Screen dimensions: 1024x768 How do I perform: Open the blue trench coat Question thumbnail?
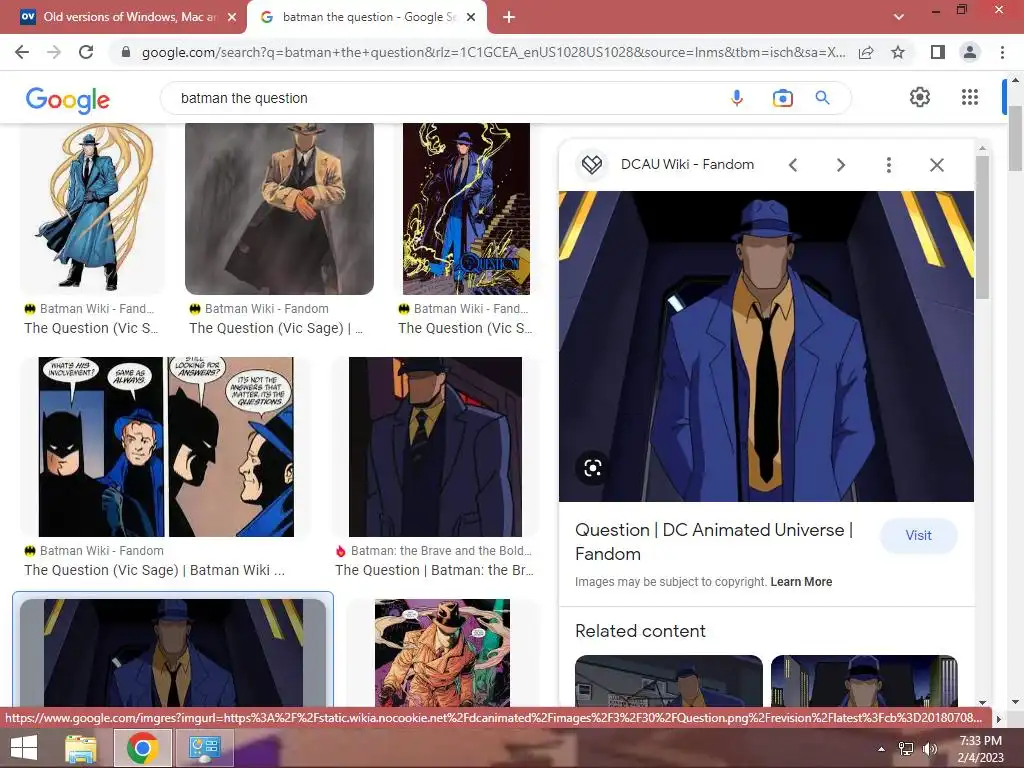[93, 208]
